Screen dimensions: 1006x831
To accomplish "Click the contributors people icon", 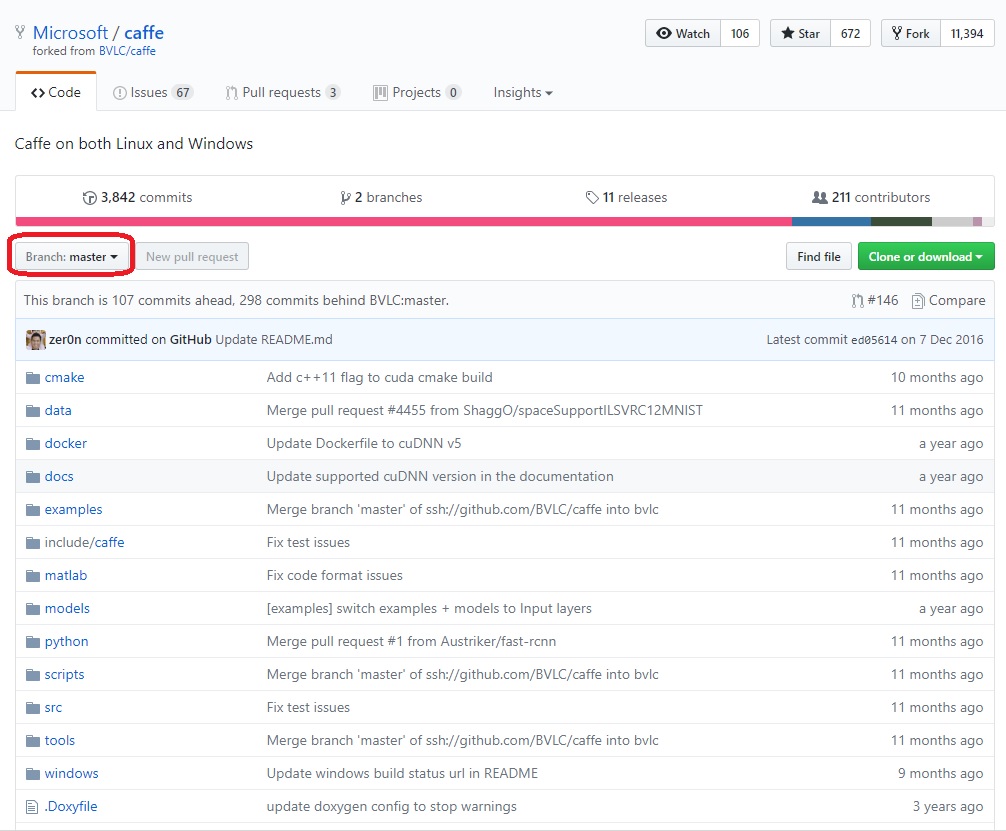I will [x=819, y=197].
